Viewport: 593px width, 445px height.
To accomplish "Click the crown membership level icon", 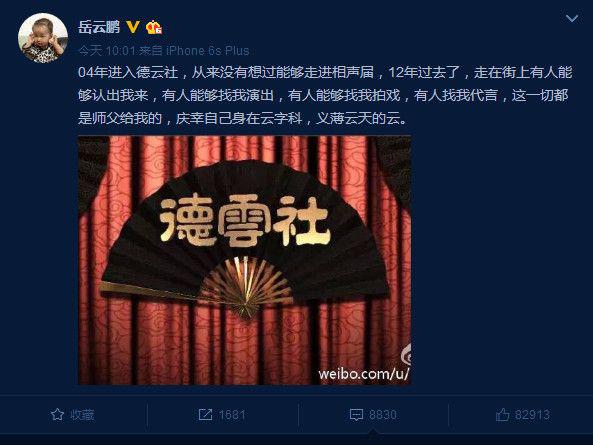I will [x=154, y=28].
